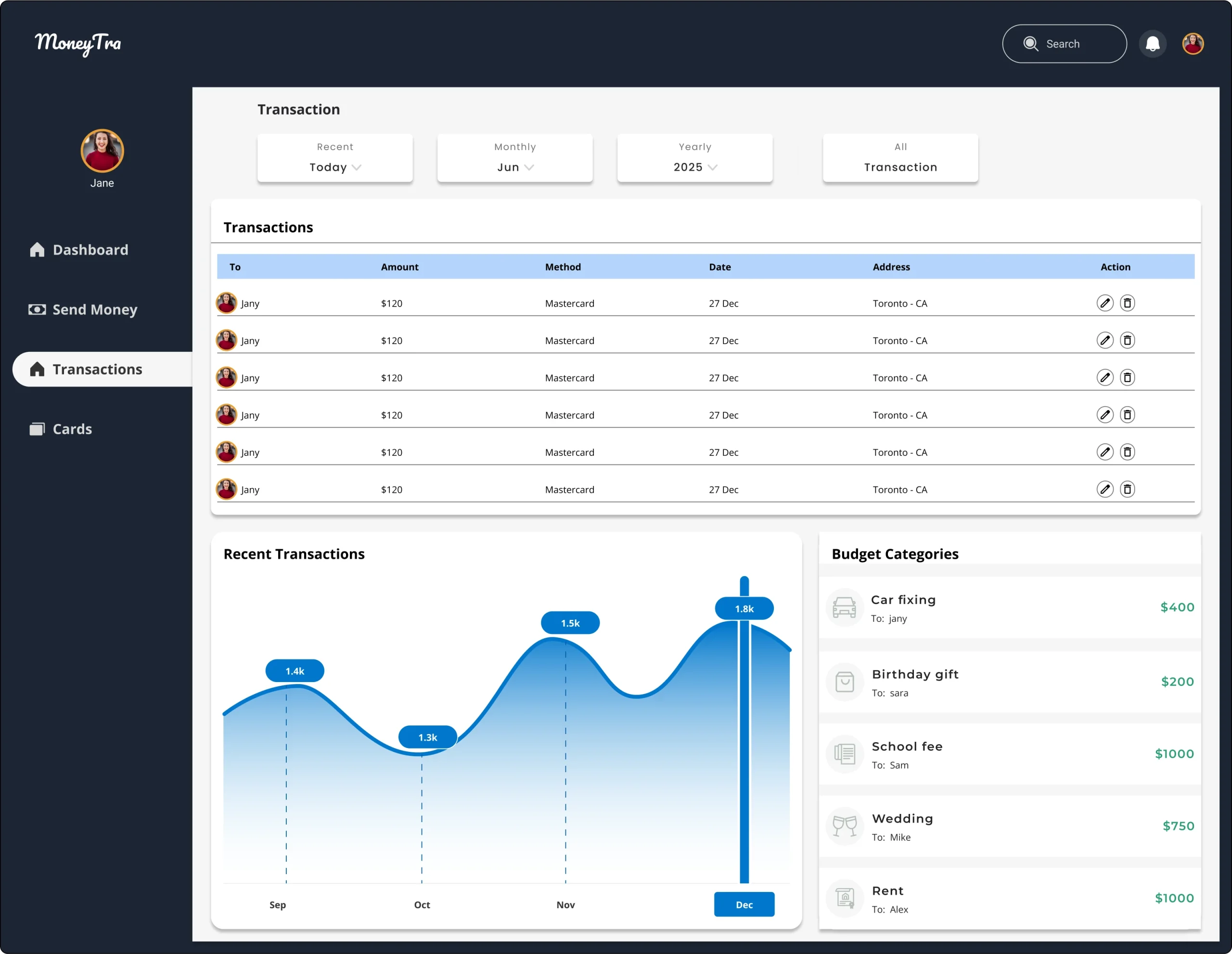Click the notification bell icon

(x=1153, y=44)
